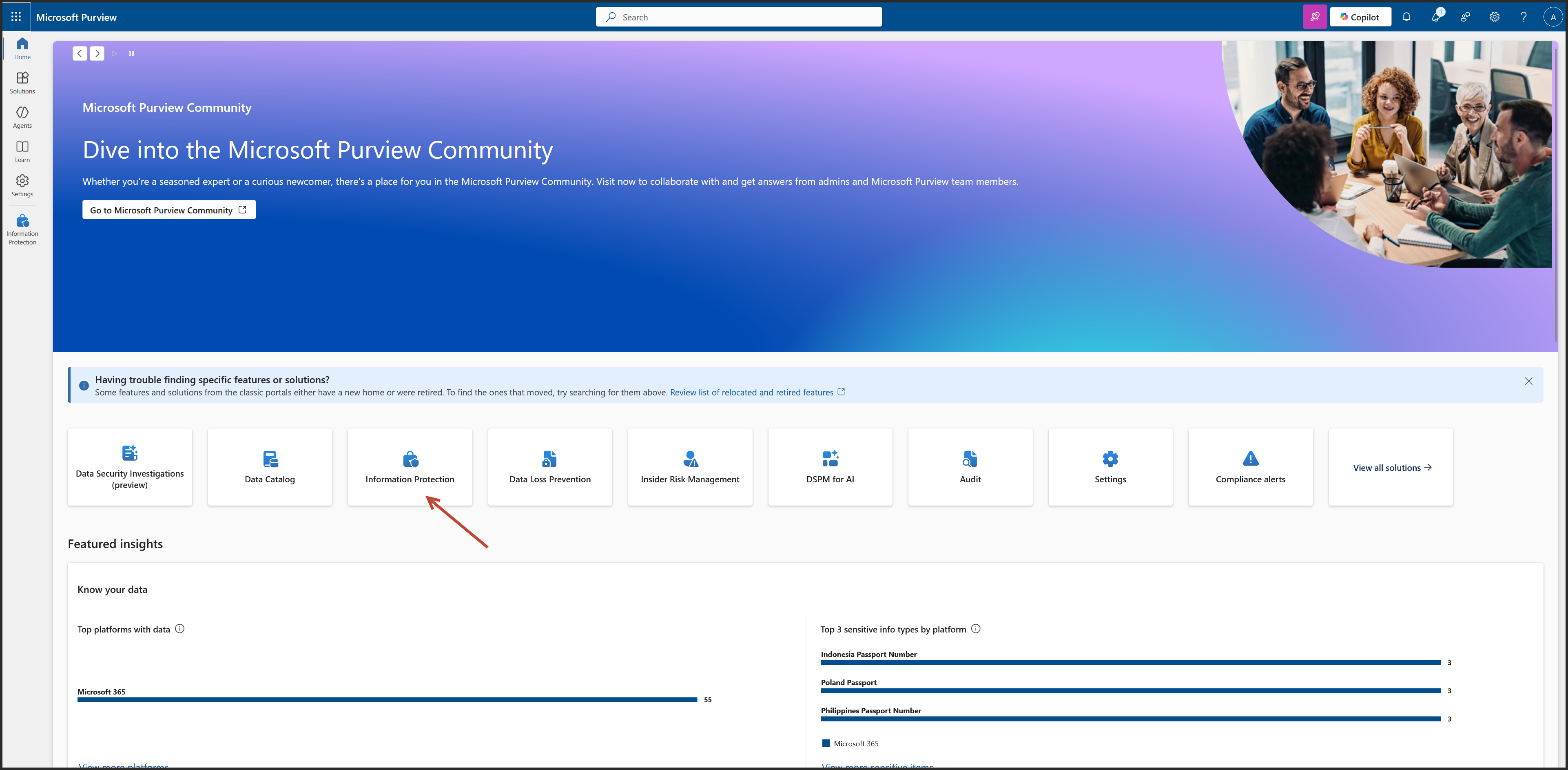Pause the banner carousel
The width and height of the screenshot is (1568, 770).
pyautogui.click(x=131, y=53)
